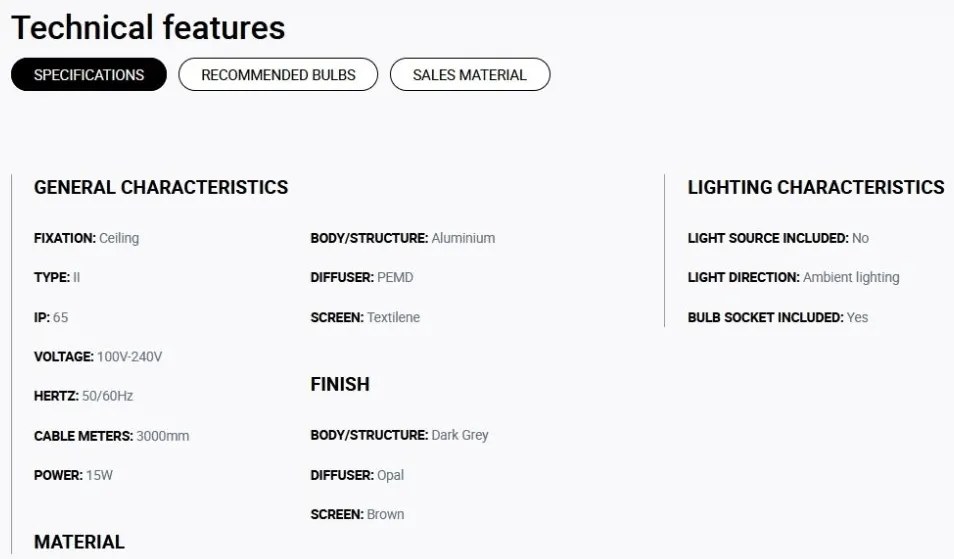Click the Screen Textilene entry
Image resolution: width=954 pixels, height=559 pixels.
(365, 318)
